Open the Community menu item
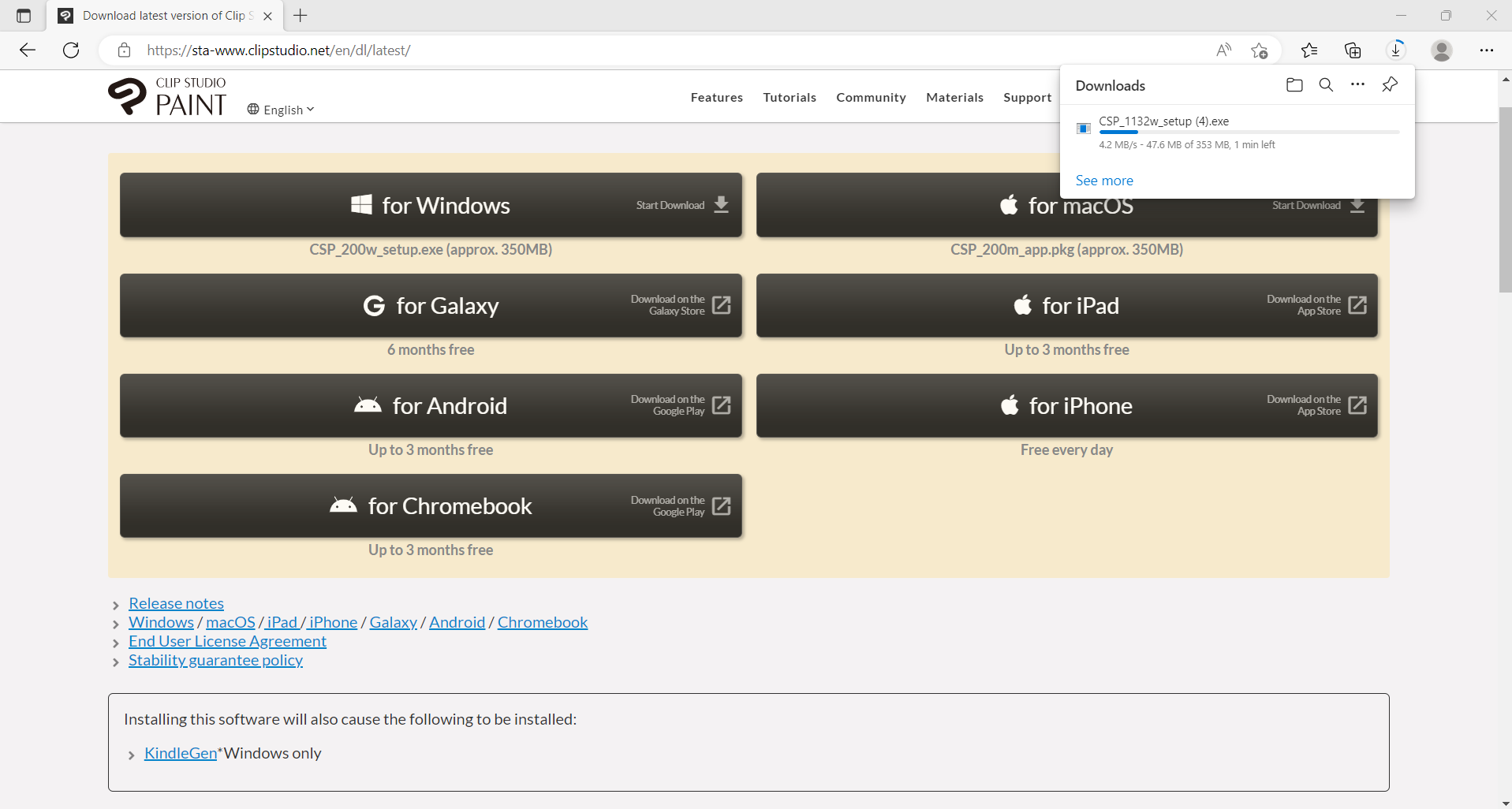 871,98
